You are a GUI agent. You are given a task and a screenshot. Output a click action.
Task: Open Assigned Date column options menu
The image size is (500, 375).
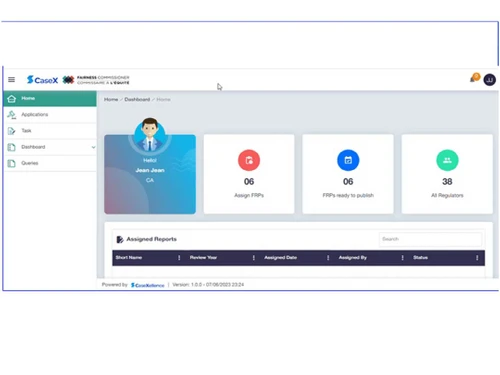pyautogui.click(x=328, y=258)
